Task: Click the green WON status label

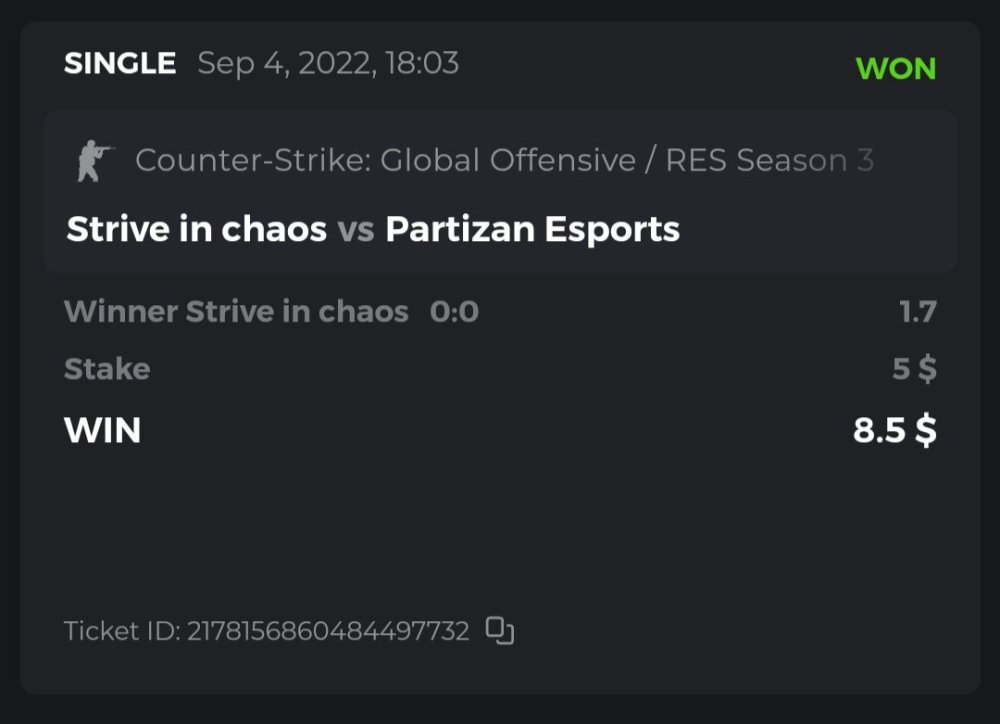Action: pos(896,69)
